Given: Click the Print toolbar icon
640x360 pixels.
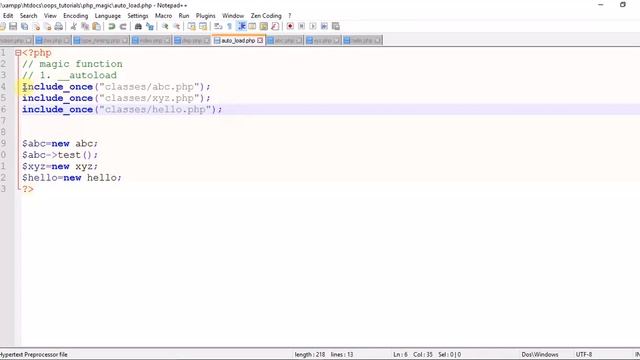Looking at the screenshot, I should [x=59, y=27].
